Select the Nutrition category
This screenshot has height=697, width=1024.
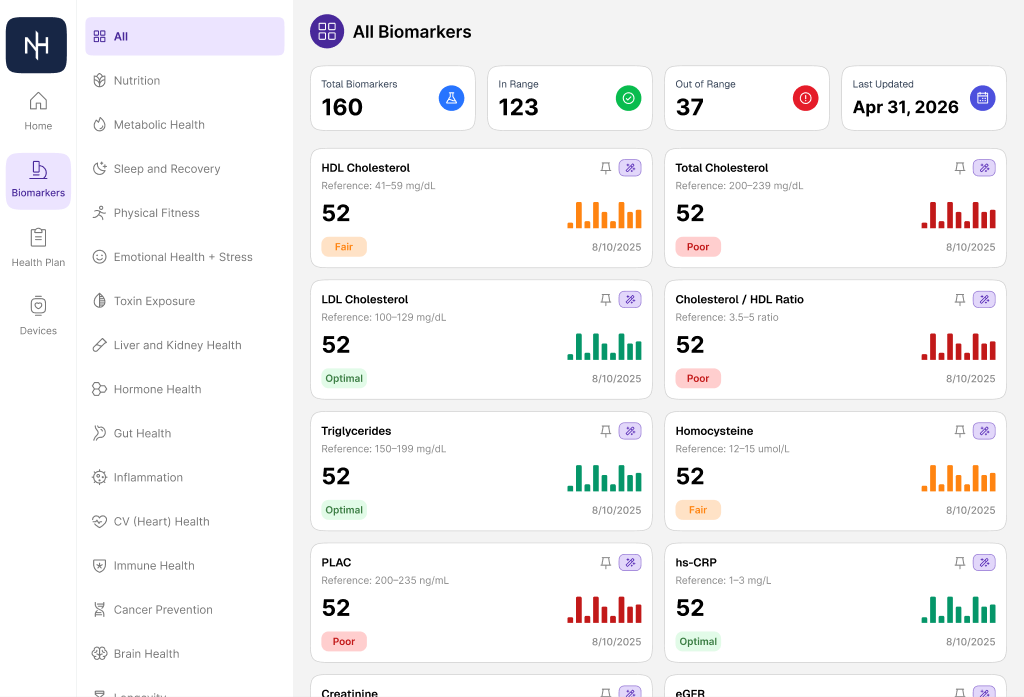[185, 80]
